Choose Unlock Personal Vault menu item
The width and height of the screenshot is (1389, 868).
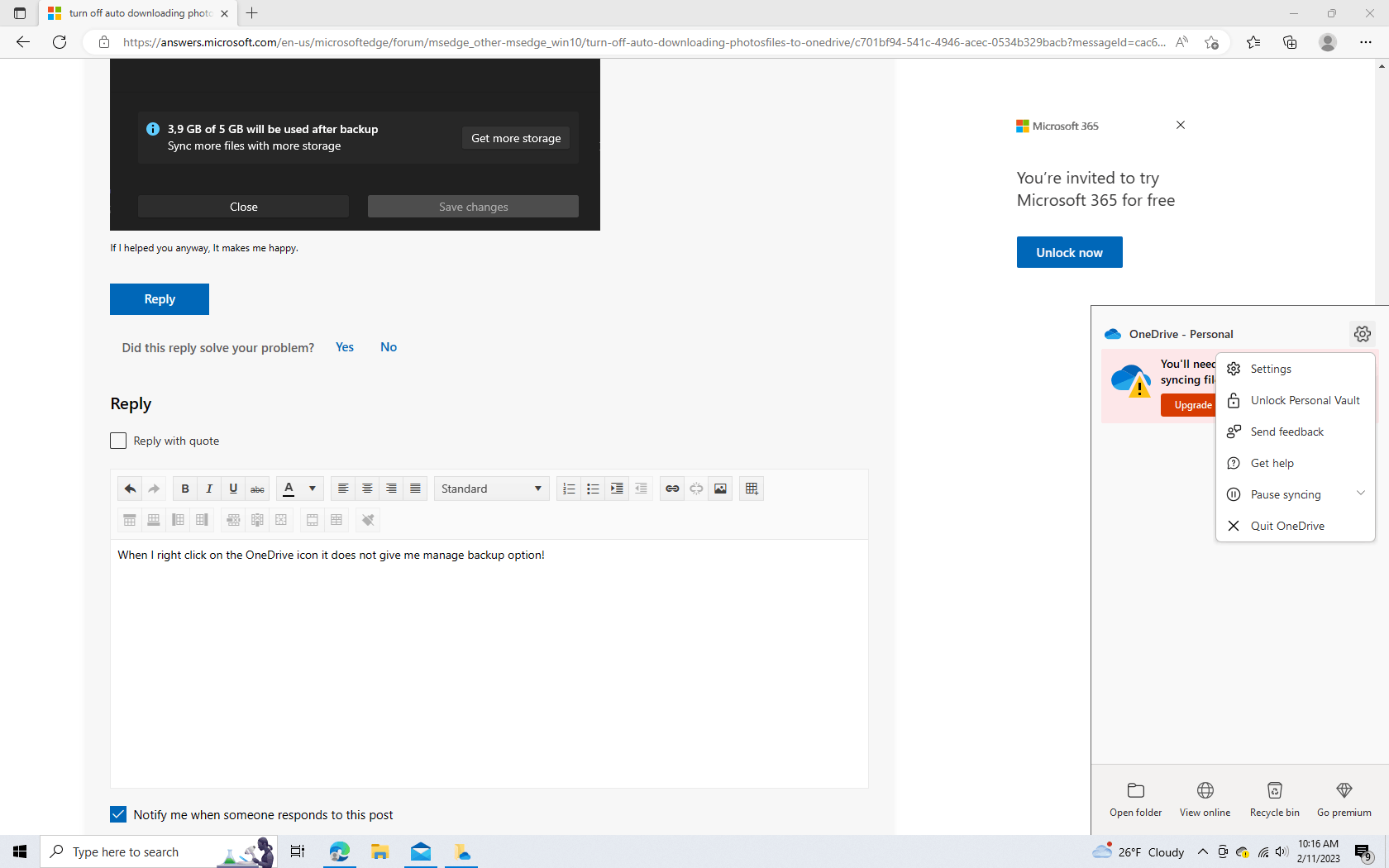[1296, 400]
